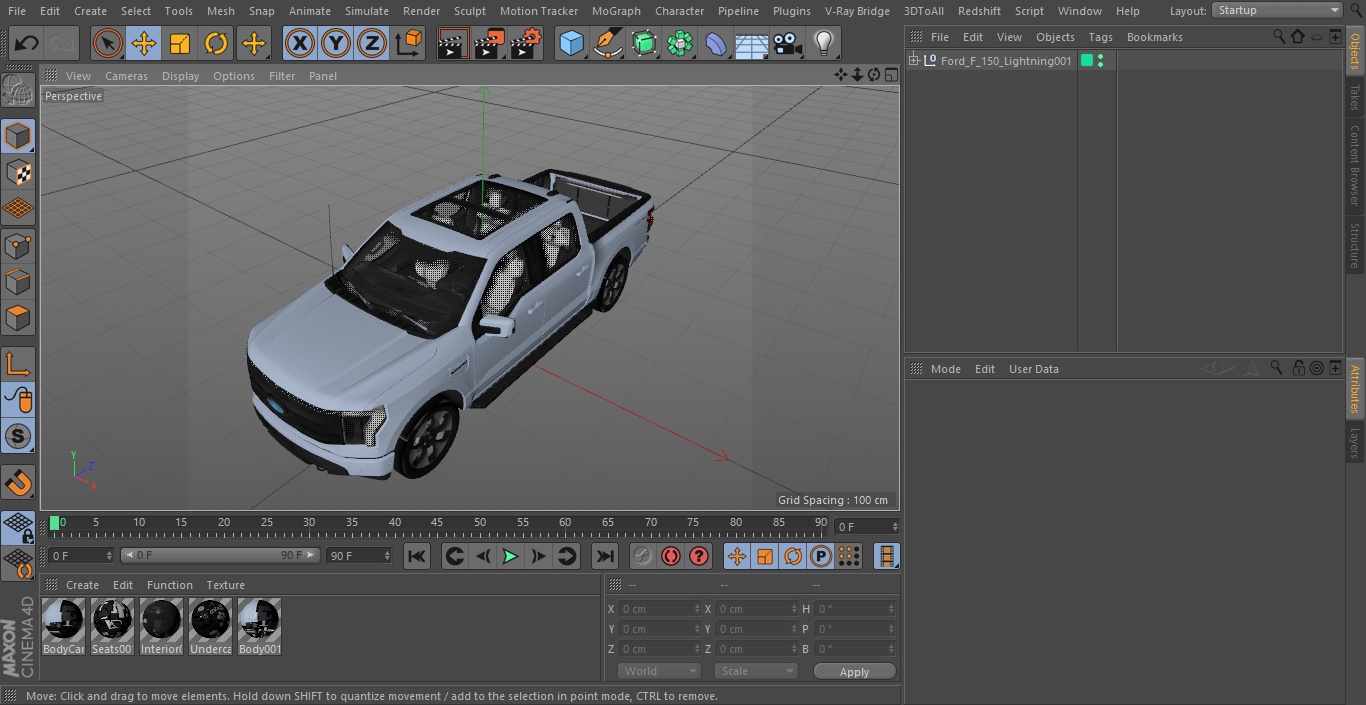Enable Axis mode tool

(x=18, y=363)
